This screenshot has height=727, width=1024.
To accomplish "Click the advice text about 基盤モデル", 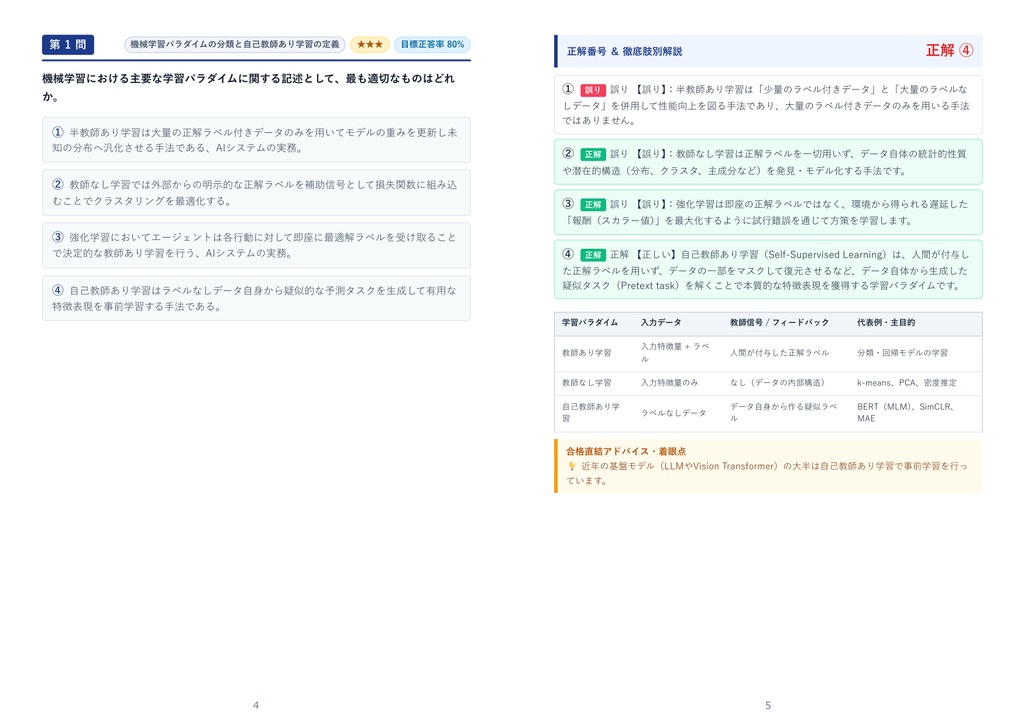I will [x=767, y=474].
